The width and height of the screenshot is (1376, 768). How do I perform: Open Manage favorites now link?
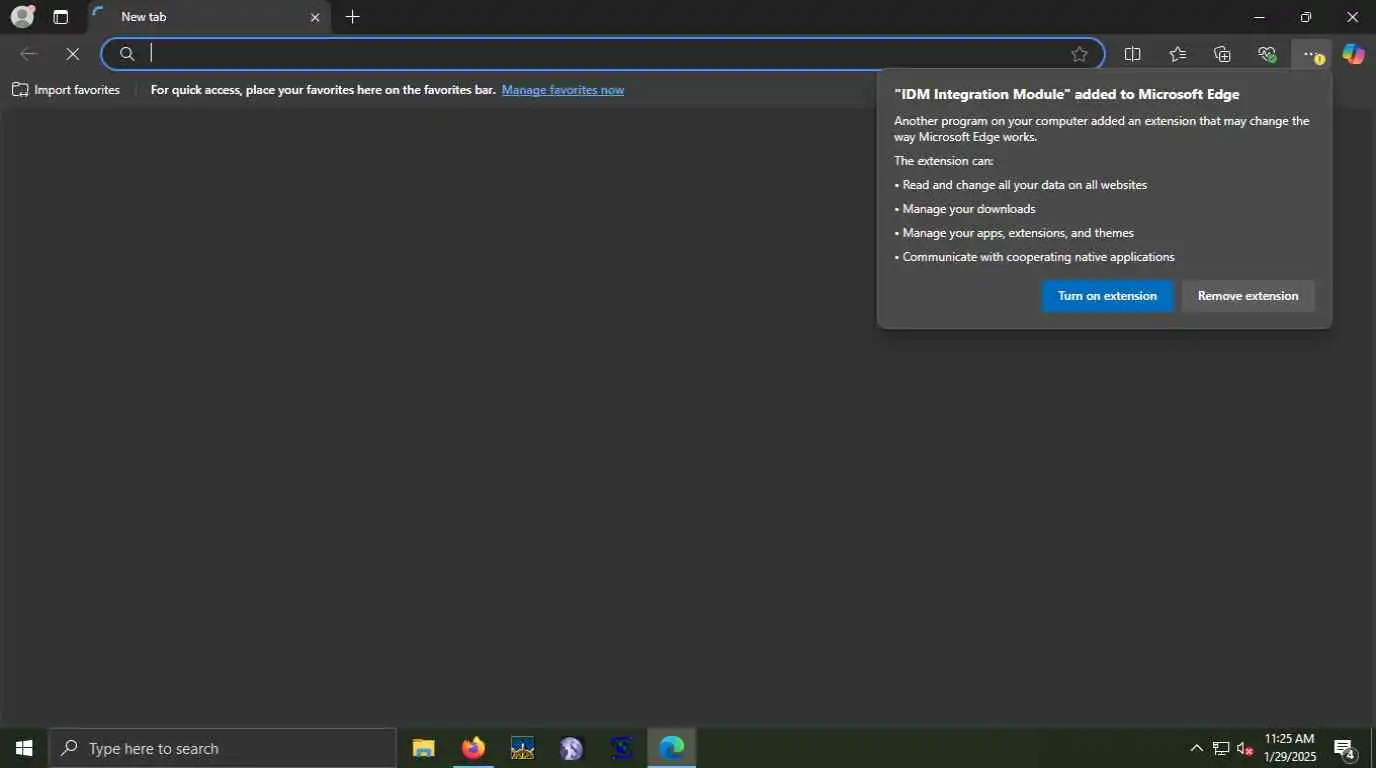click(x=563, y=90)
